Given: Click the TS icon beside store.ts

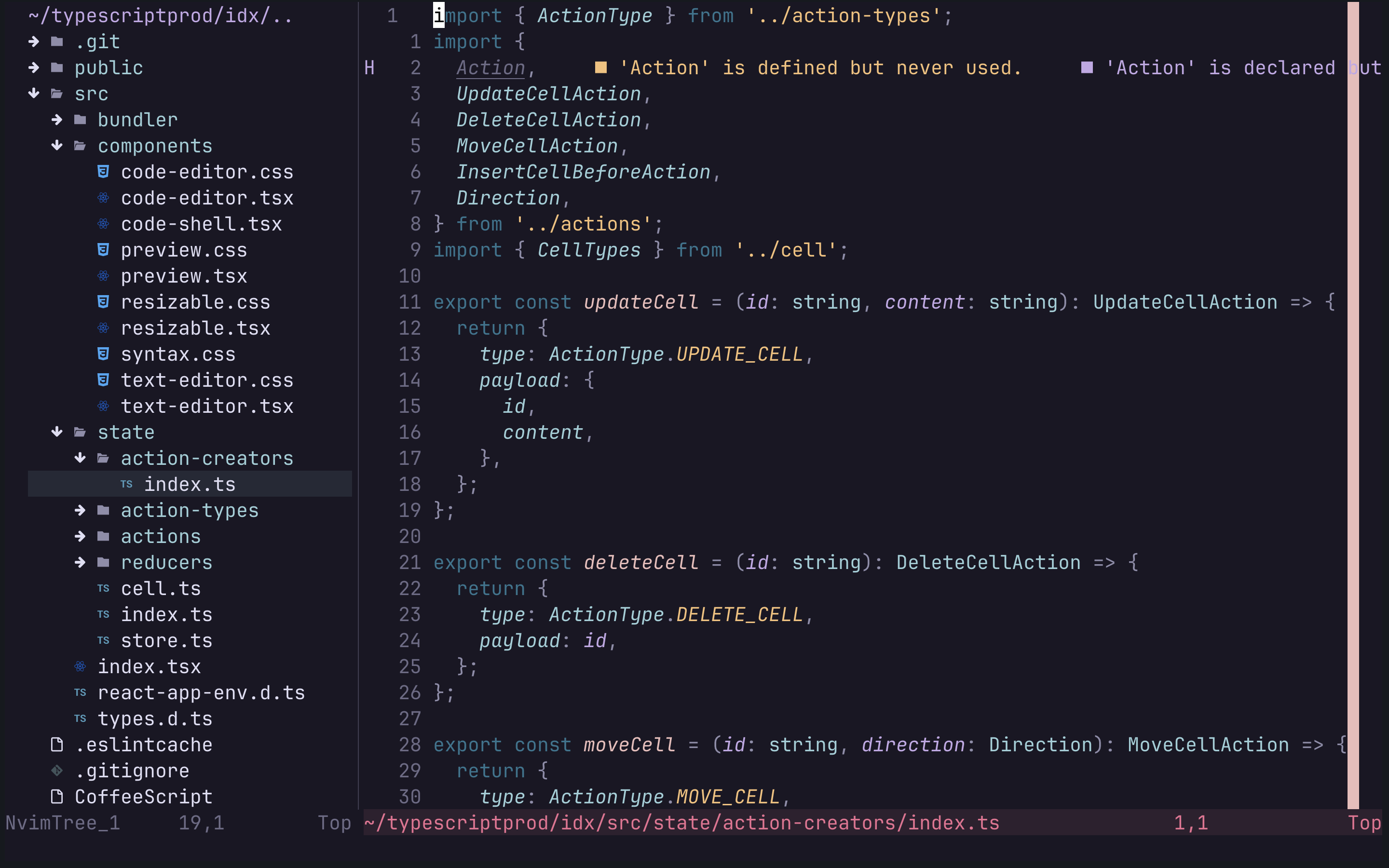Looking at the screenshot, I should (x=103, y=640).
